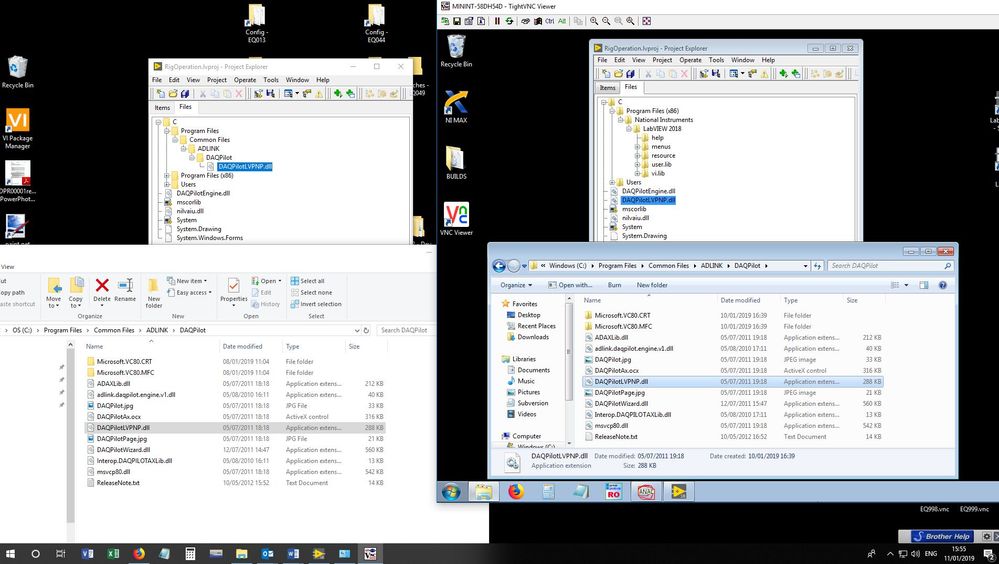Image resolution: width=999 pixels, height=564 pixels.
Task: Click Zoom in magnifier in TightVNC toolbar
Action: [594, 21]
